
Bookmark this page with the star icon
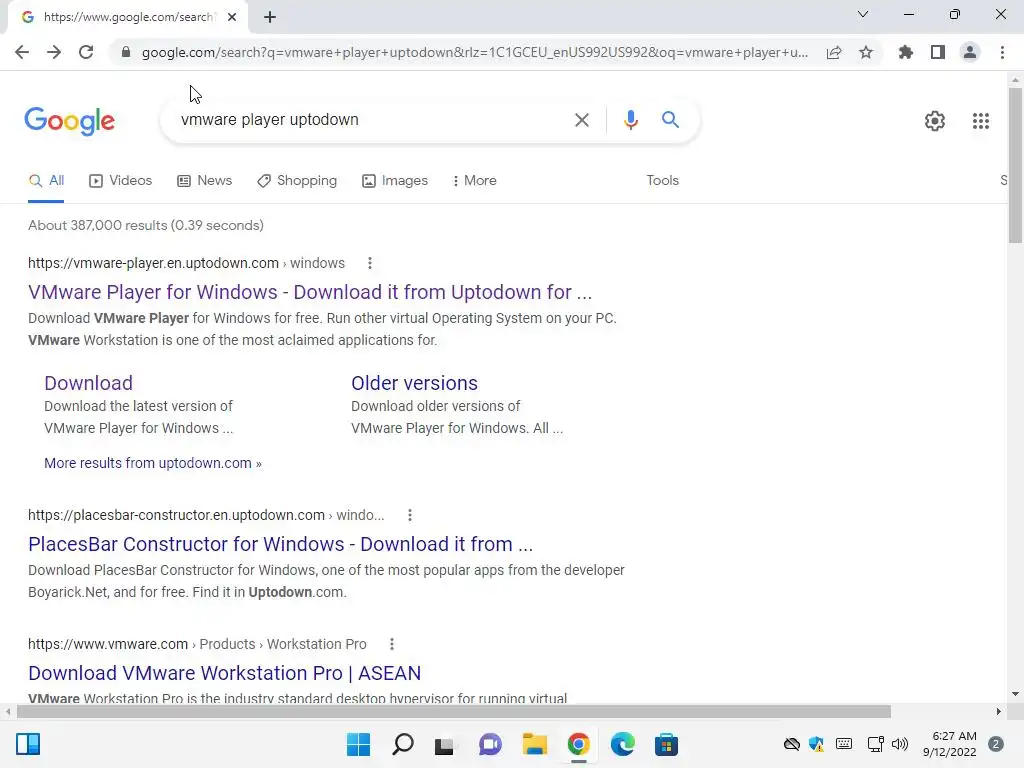[x=866, y=52]
